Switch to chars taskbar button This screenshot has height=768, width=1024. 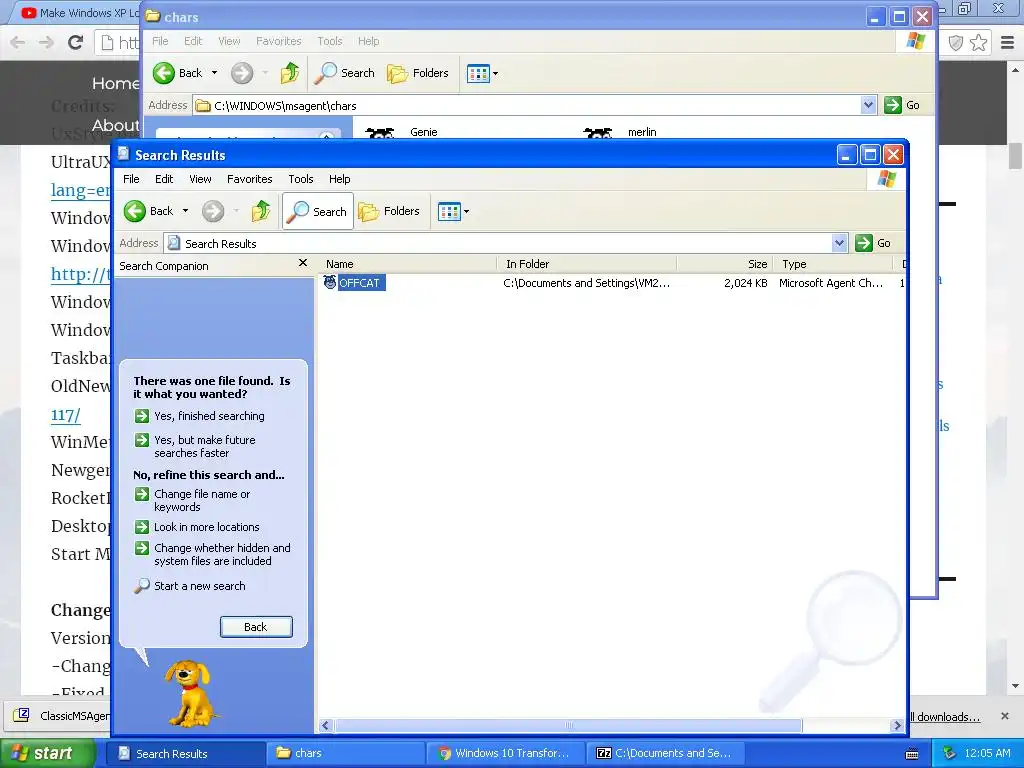pyautogui.click(x=345, y=753)
